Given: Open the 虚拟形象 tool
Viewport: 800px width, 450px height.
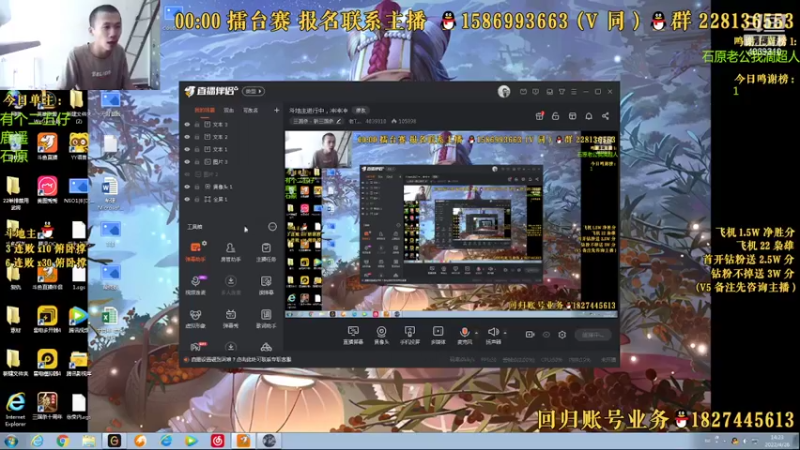Looking at the screenshot, I should pos(195,318).
